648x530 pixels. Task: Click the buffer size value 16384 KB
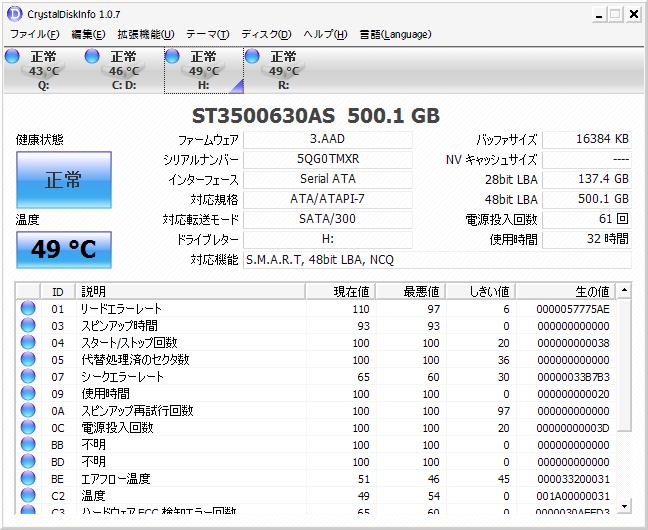587,139
